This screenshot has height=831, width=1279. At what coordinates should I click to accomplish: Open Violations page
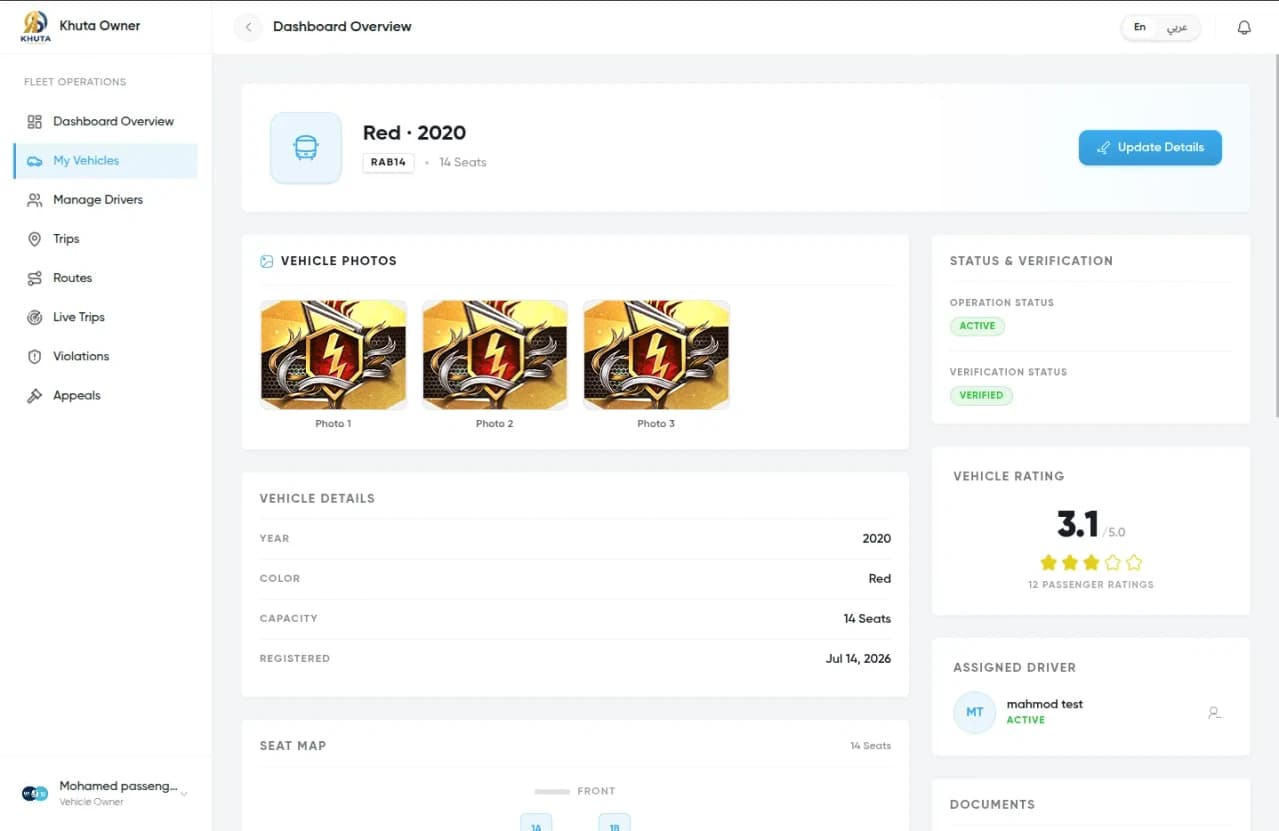[x=105, y=355]
